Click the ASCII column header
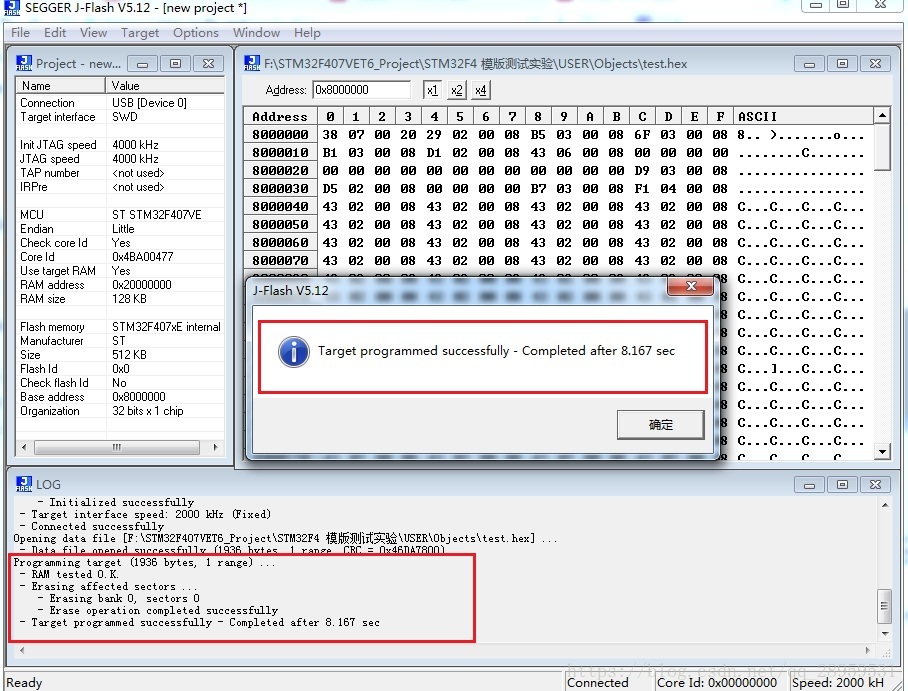908x691 pixels. [x=803, y=116]
